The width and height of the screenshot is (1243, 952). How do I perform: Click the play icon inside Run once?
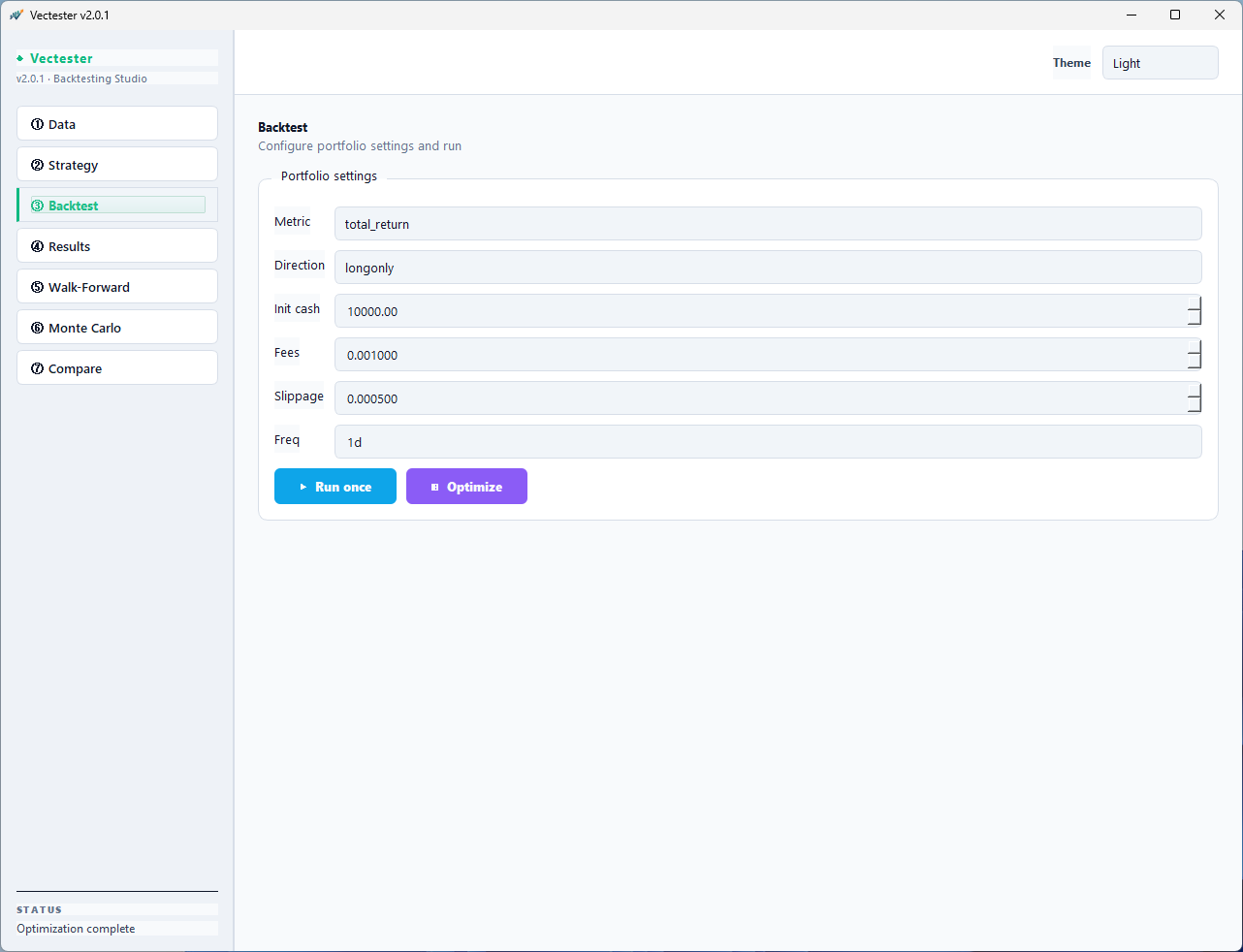303,486
